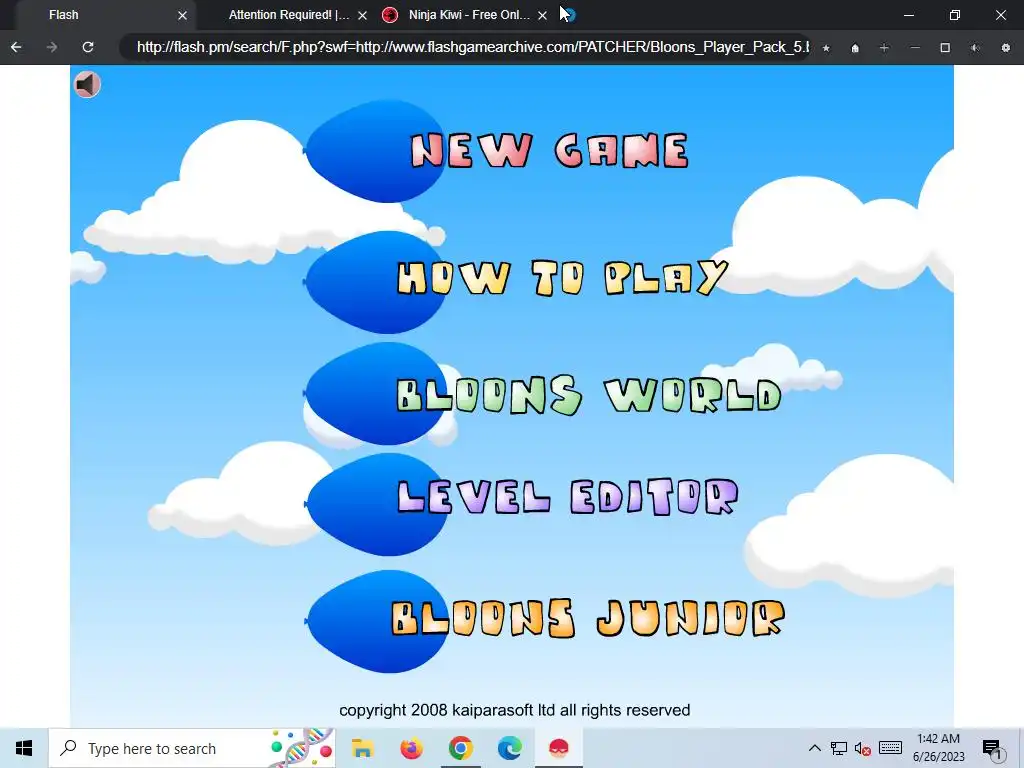
Task: Click the blue balloon beside Bloons Junior
Action: (377, 621)
